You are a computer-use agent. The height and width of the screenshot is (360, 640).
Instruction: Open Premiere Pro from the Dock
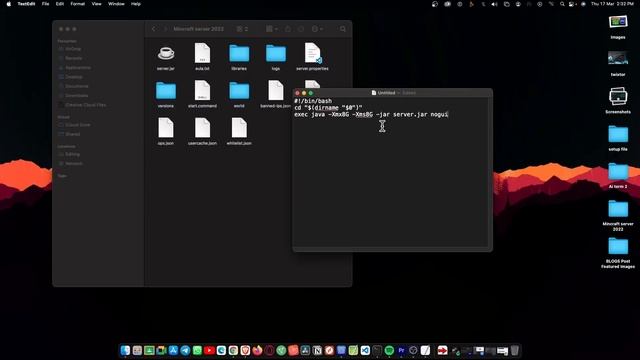(x=401, y=350)
